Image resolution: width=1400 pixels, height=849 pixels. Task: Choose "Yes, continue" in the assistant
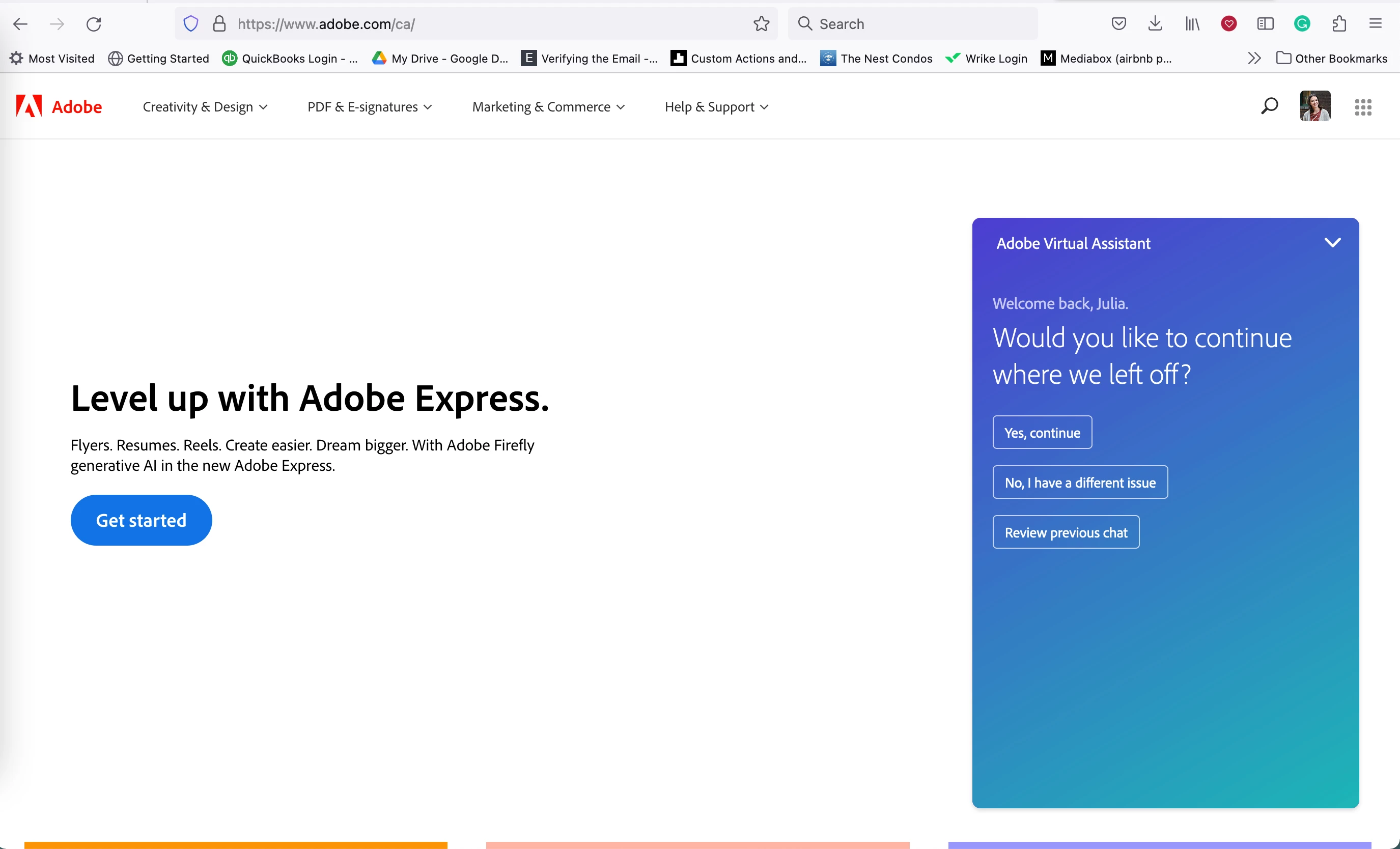1042,432
